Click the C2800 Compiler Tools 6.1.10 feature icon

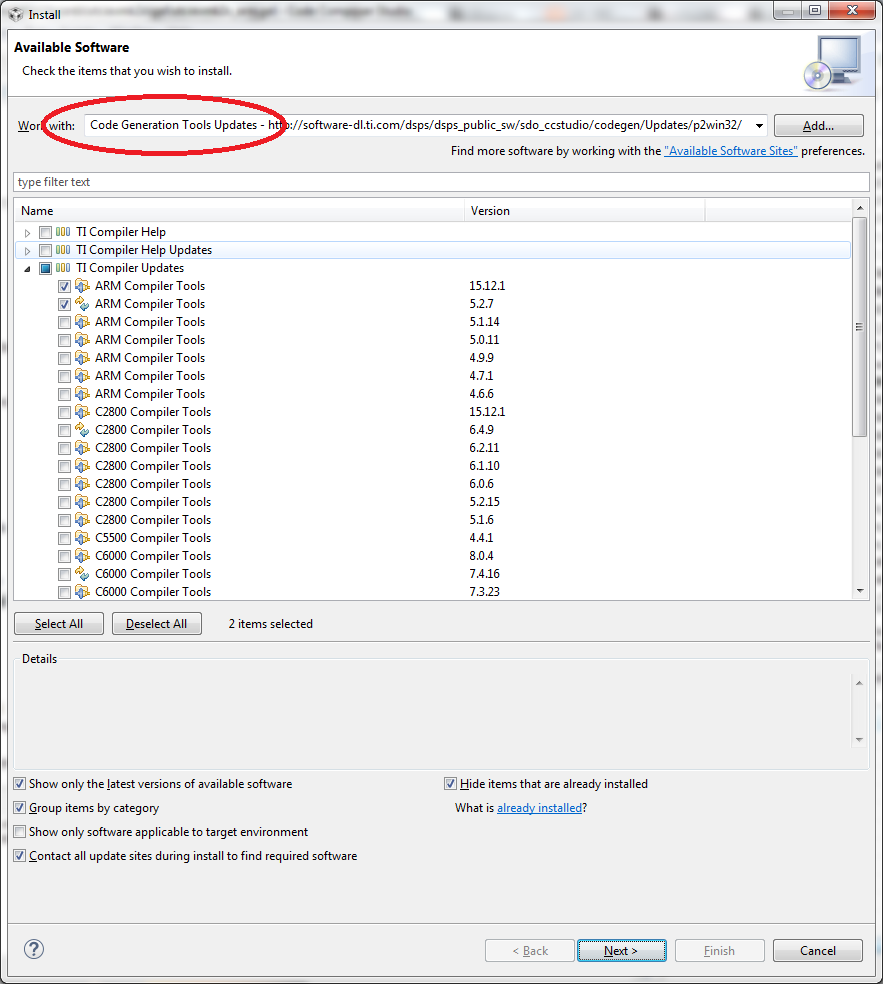click(x=82, y=466)
